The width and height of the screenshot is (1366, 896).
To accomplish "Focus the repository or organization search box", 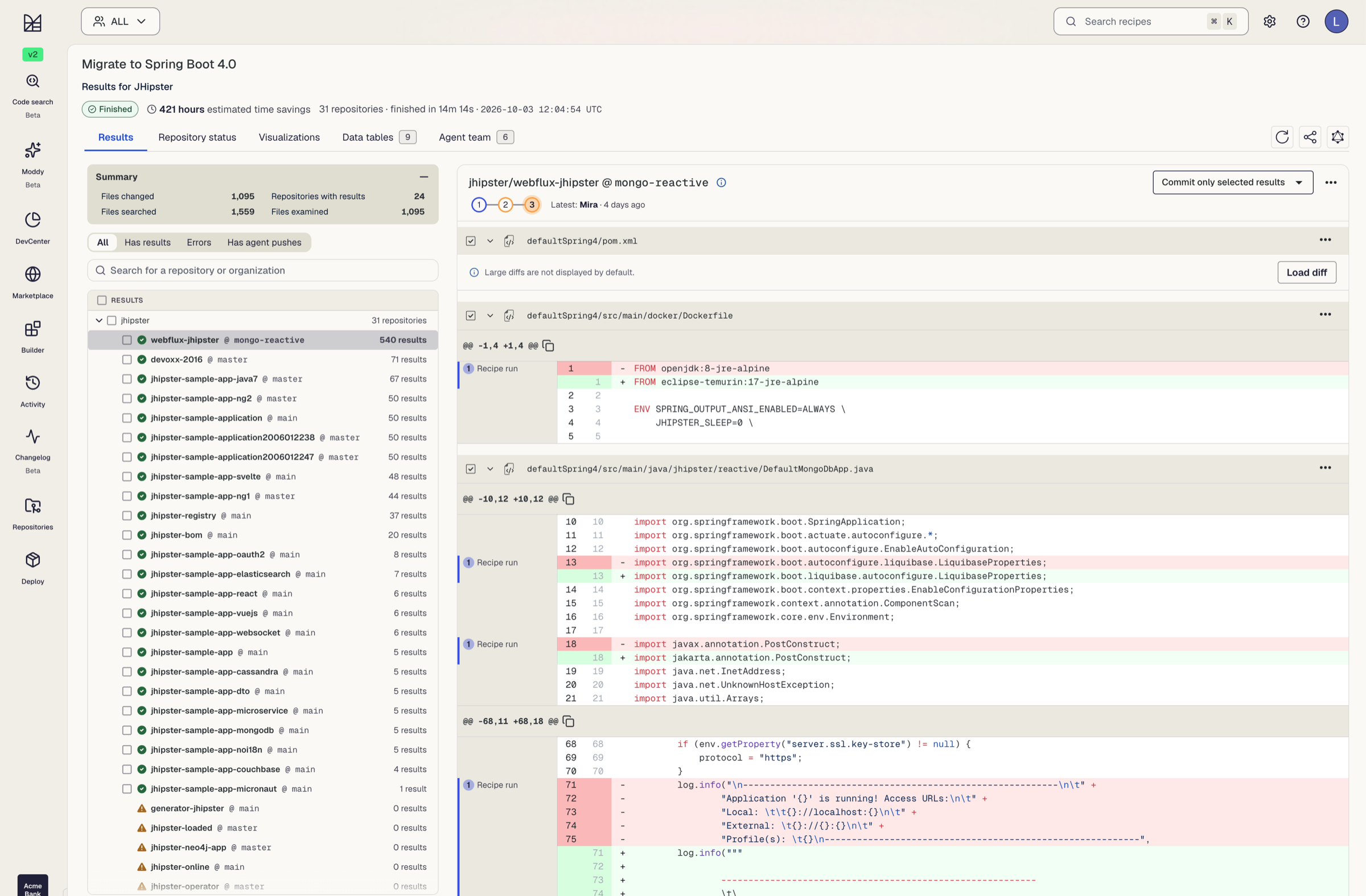I will tap(262, 270).
